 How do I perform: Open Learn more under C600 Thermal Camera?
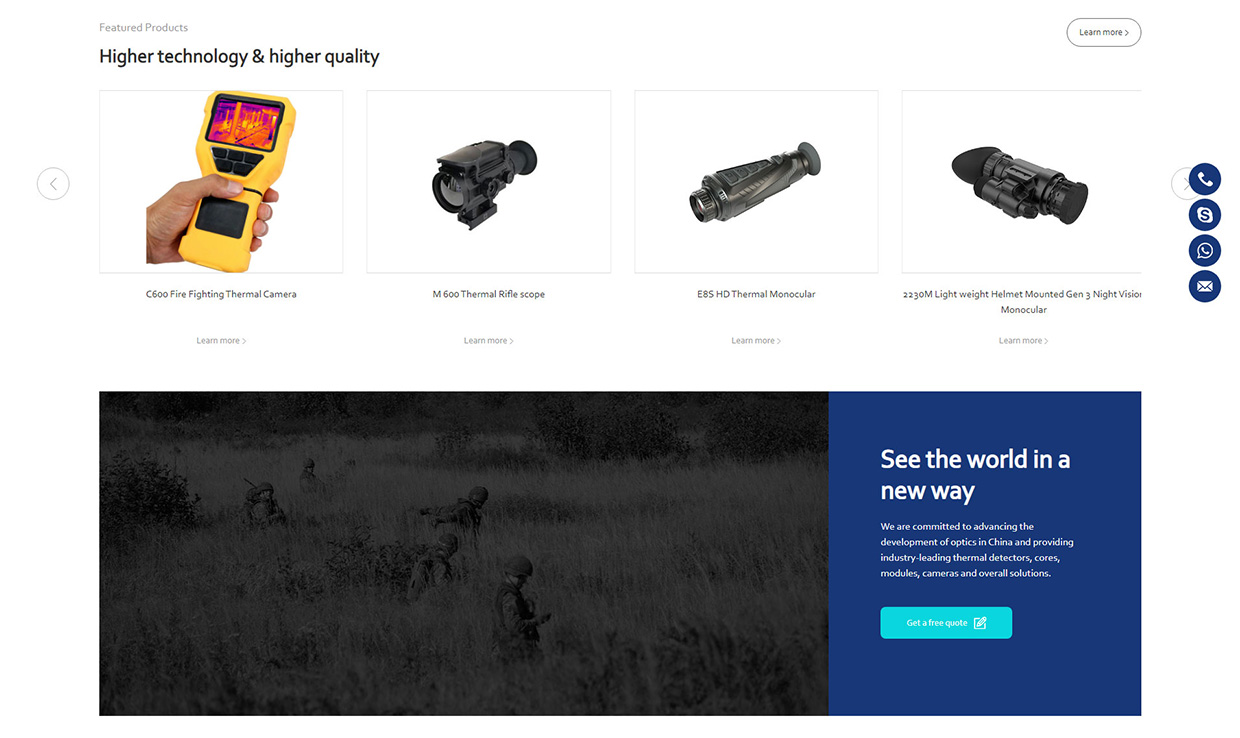point(221,341)
